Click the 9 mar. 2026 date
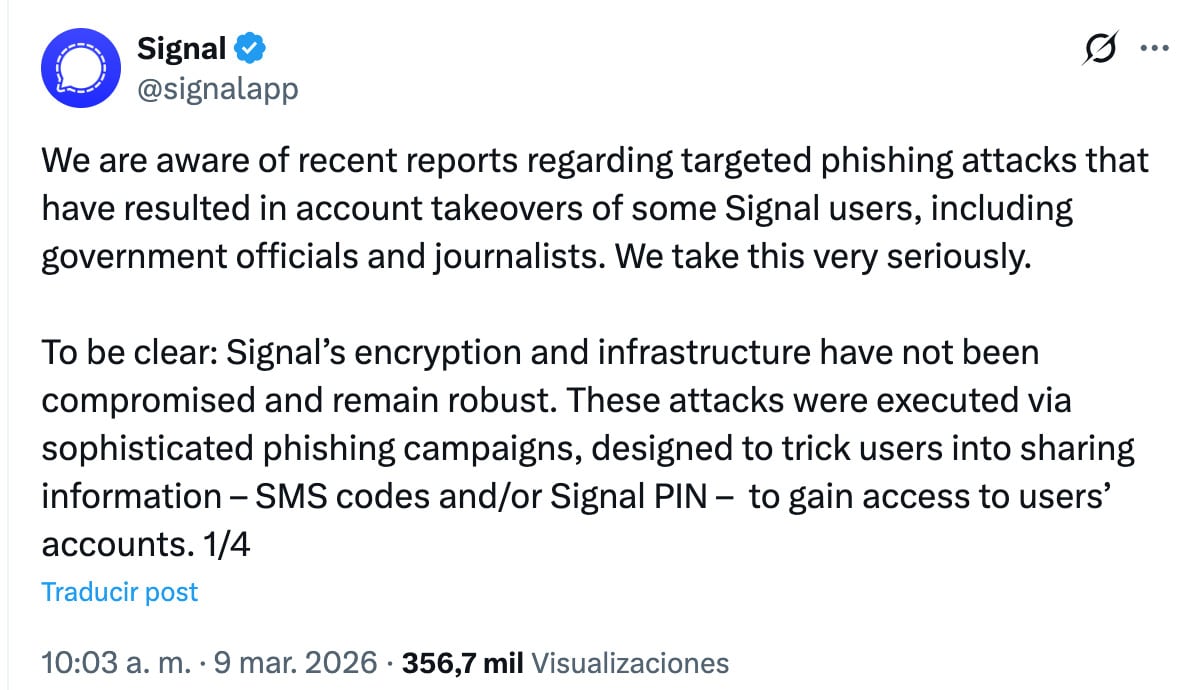The height and width of the screenshot is (690, 1204). [292, 662]
